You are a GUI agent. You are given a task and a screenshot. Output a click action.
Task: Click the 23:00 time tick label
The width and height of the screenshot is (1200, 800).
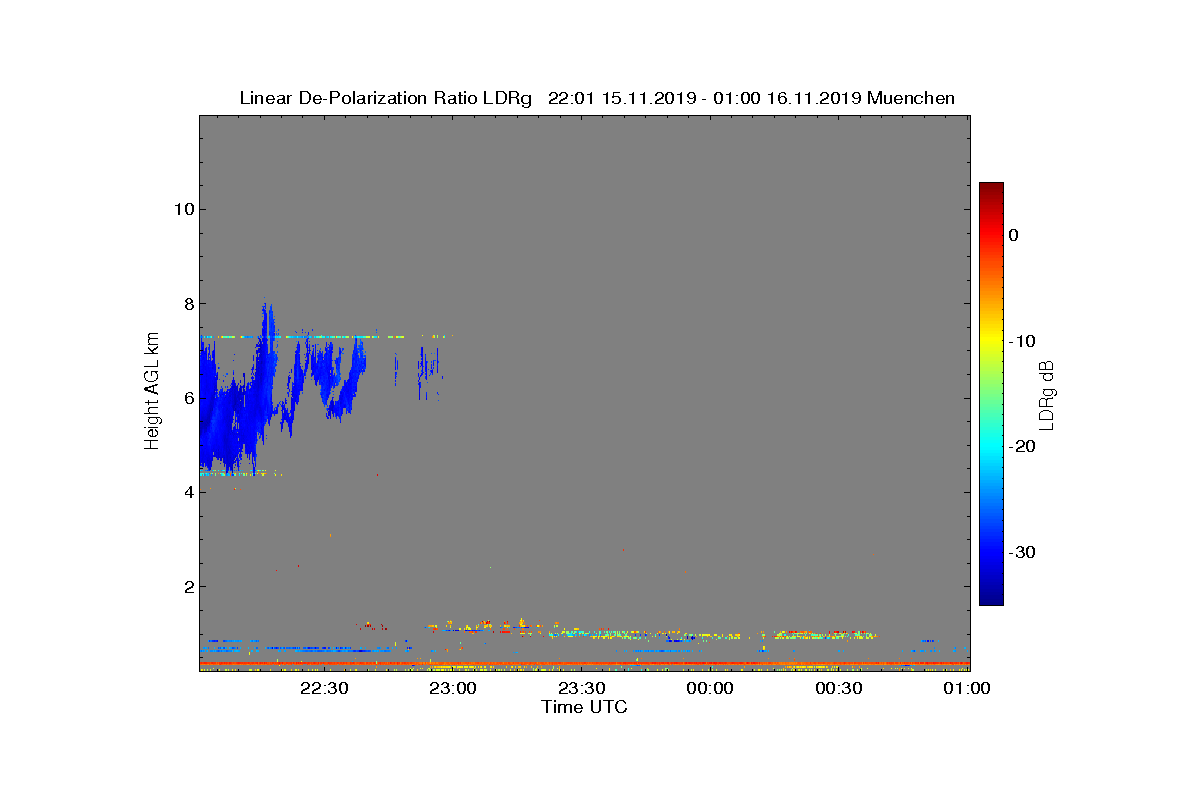click(x=453, y=688)
